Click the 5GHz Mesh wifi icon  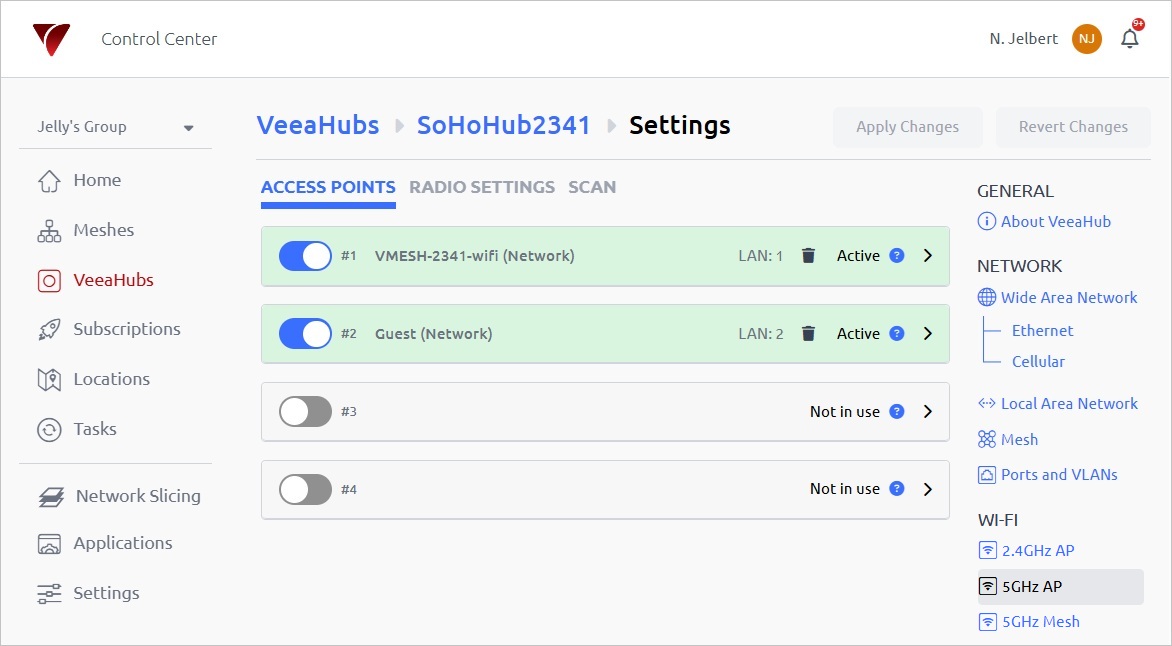pyautogui.click(x=987, y=621)
